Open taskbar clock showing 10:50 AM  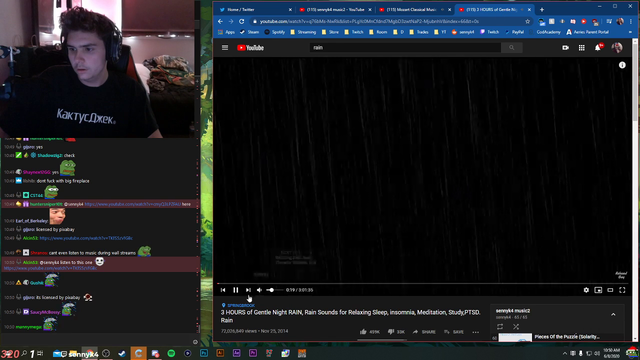pos(611,353)
